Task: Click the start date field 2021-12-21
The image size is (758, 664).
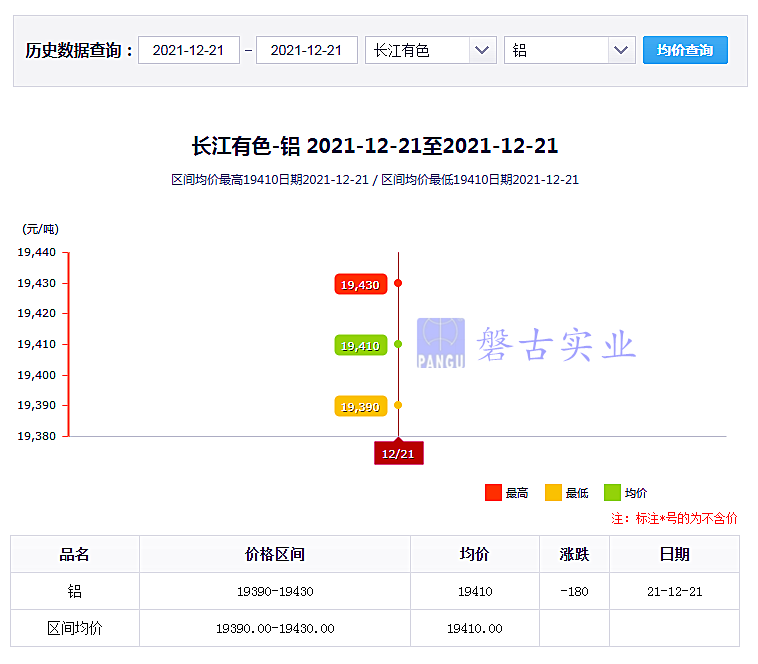Action: click(189, 50)
